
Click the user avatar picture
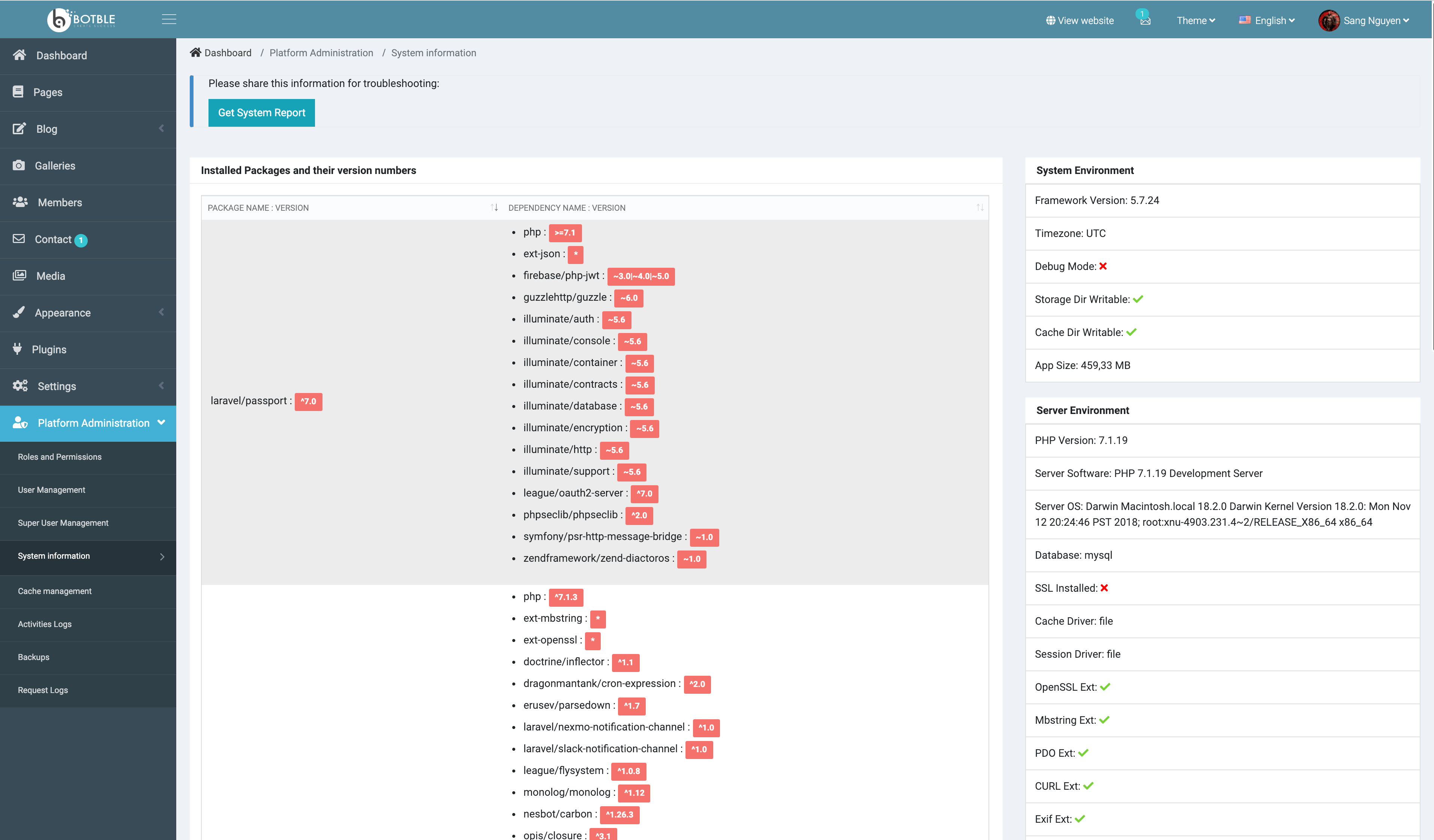tap(1329, 21)
